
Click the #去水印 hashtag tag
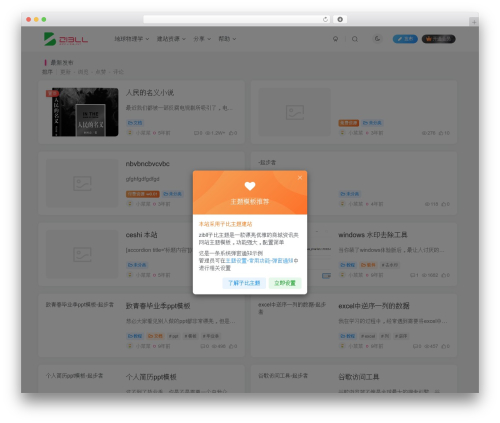pos(390,265)
